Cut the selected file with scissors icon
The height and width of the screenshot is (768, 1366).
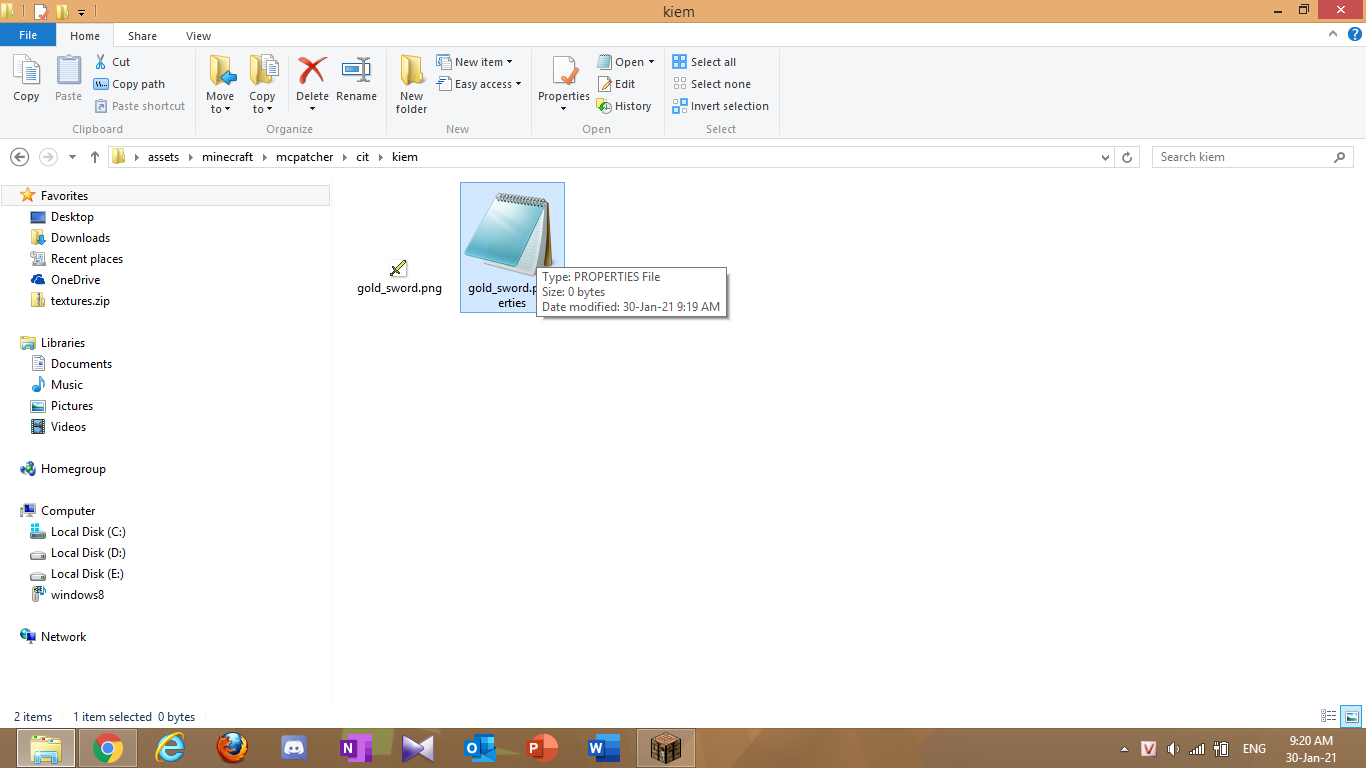[112, 62]
